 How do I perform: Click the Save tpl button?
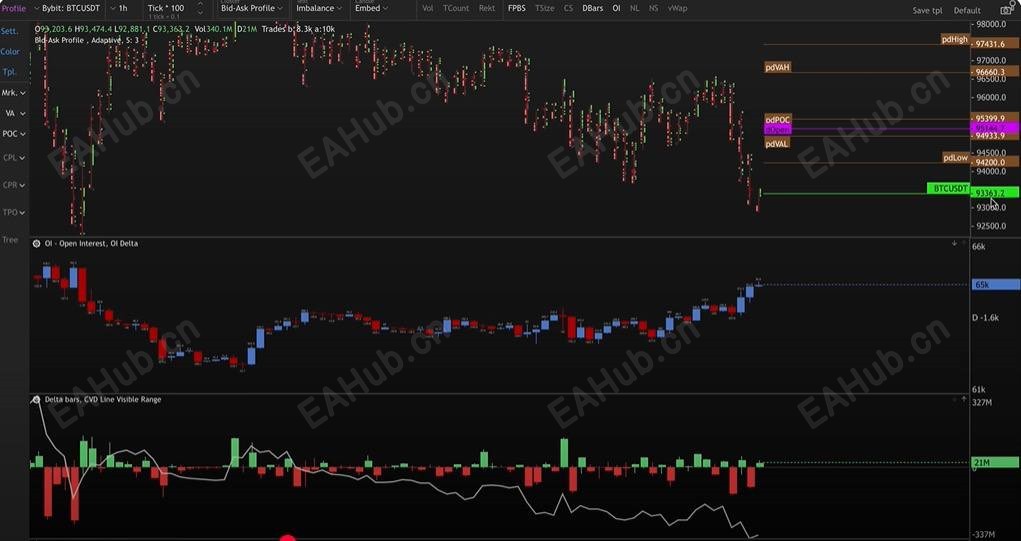[927, 10]
